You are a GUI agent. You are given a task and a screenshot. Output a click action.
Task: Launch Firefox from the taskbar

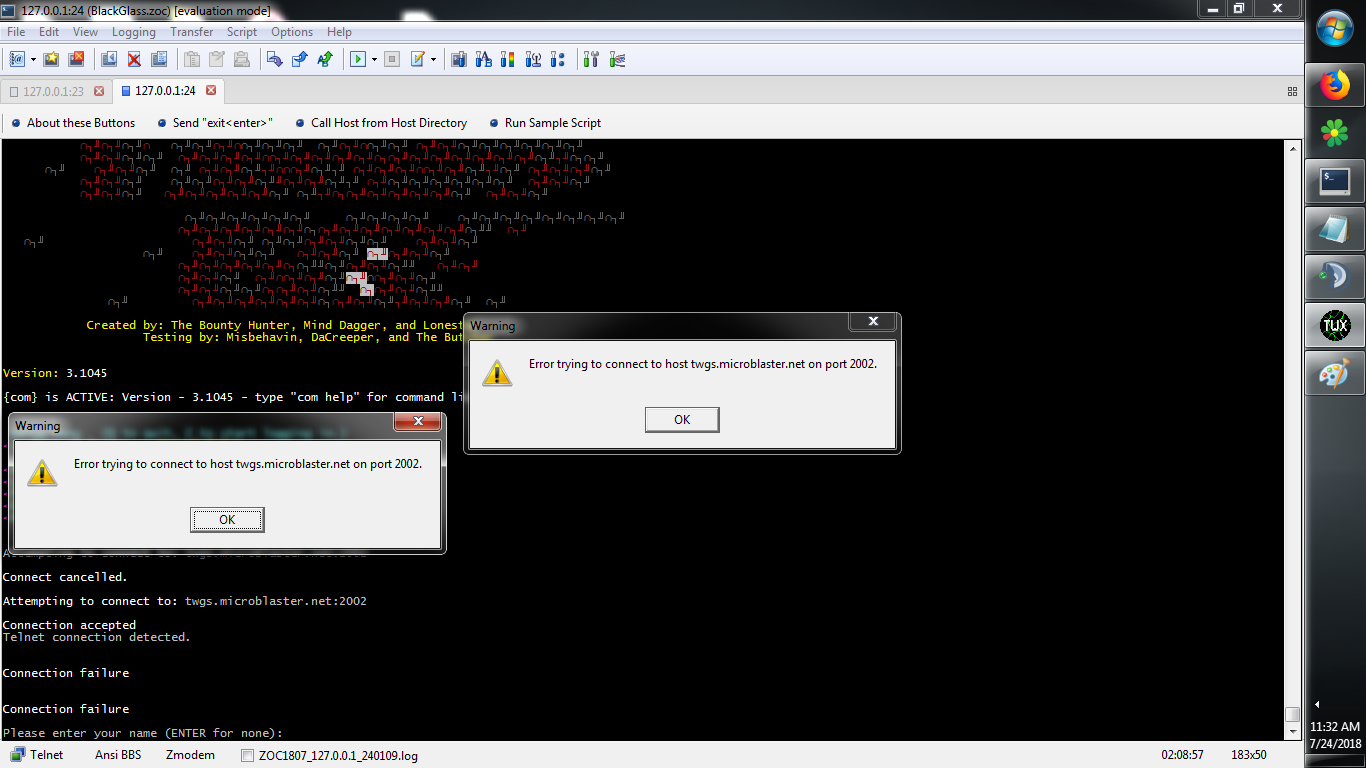point(1335,84)
